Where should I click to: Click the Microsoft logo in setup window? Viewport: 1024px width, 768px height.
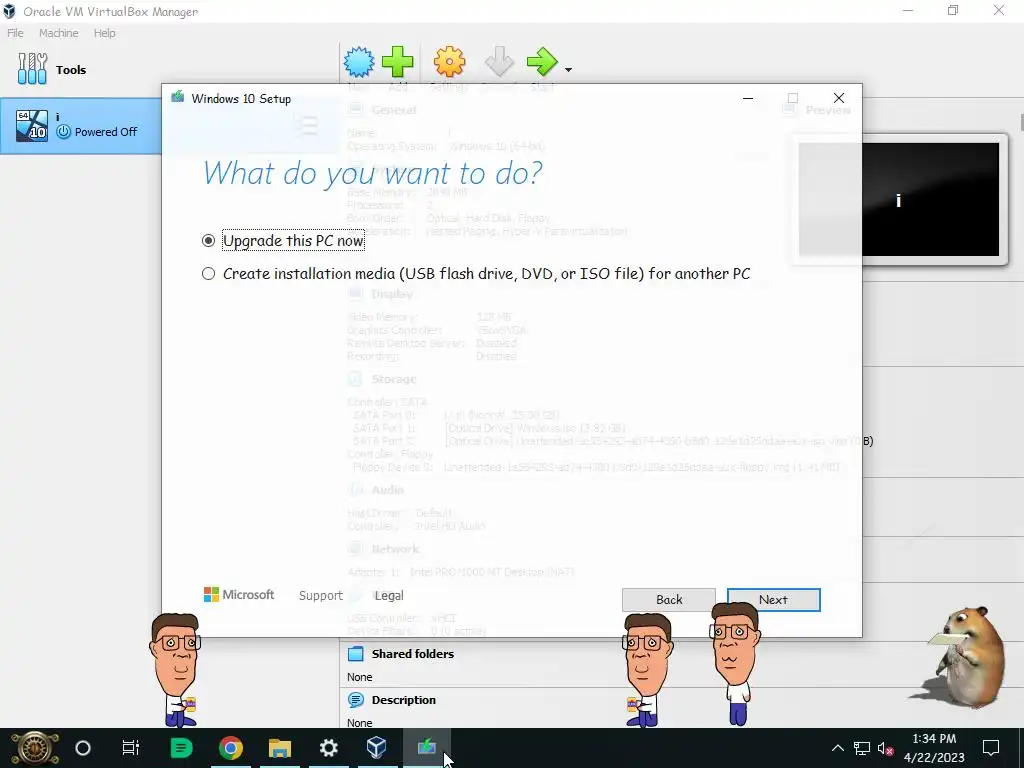(x=239, y=595)
